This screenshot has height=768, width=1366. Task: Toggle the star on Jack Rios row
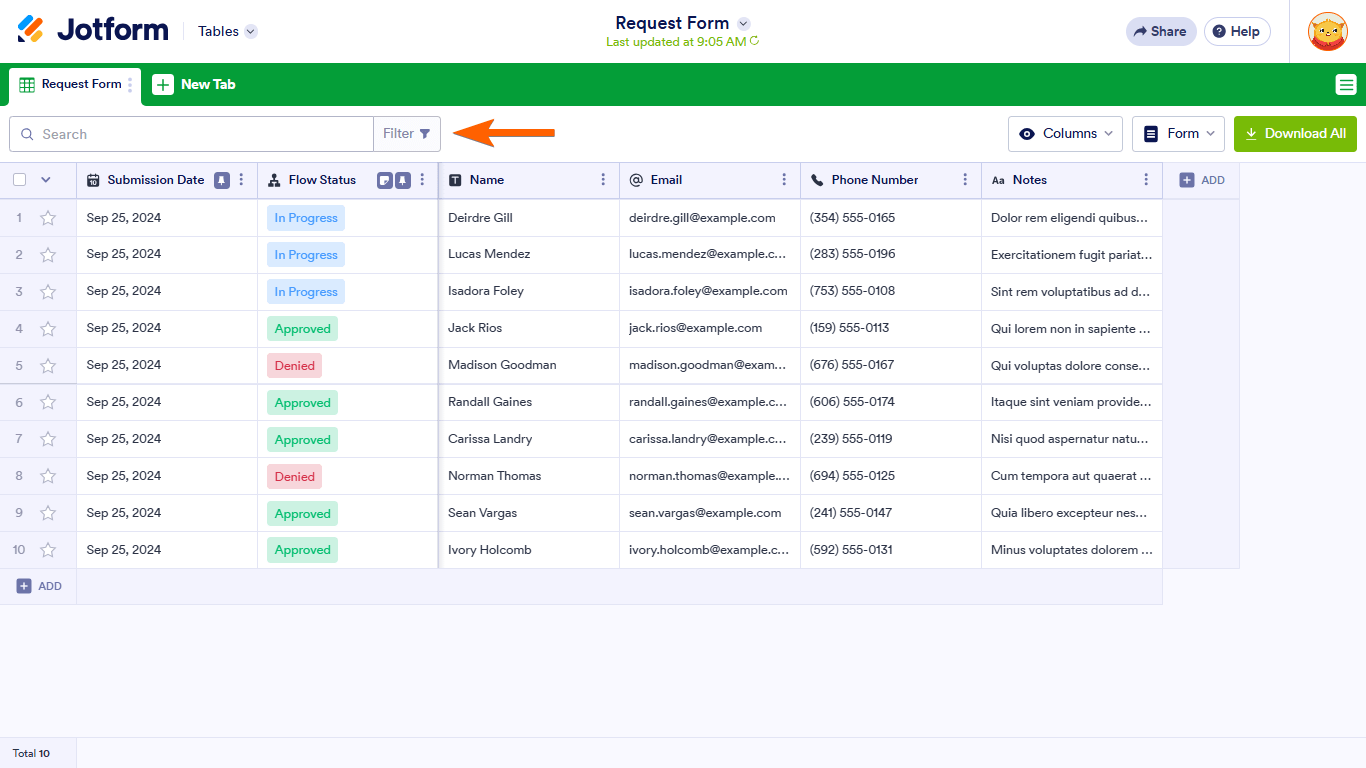click(48, 329)
